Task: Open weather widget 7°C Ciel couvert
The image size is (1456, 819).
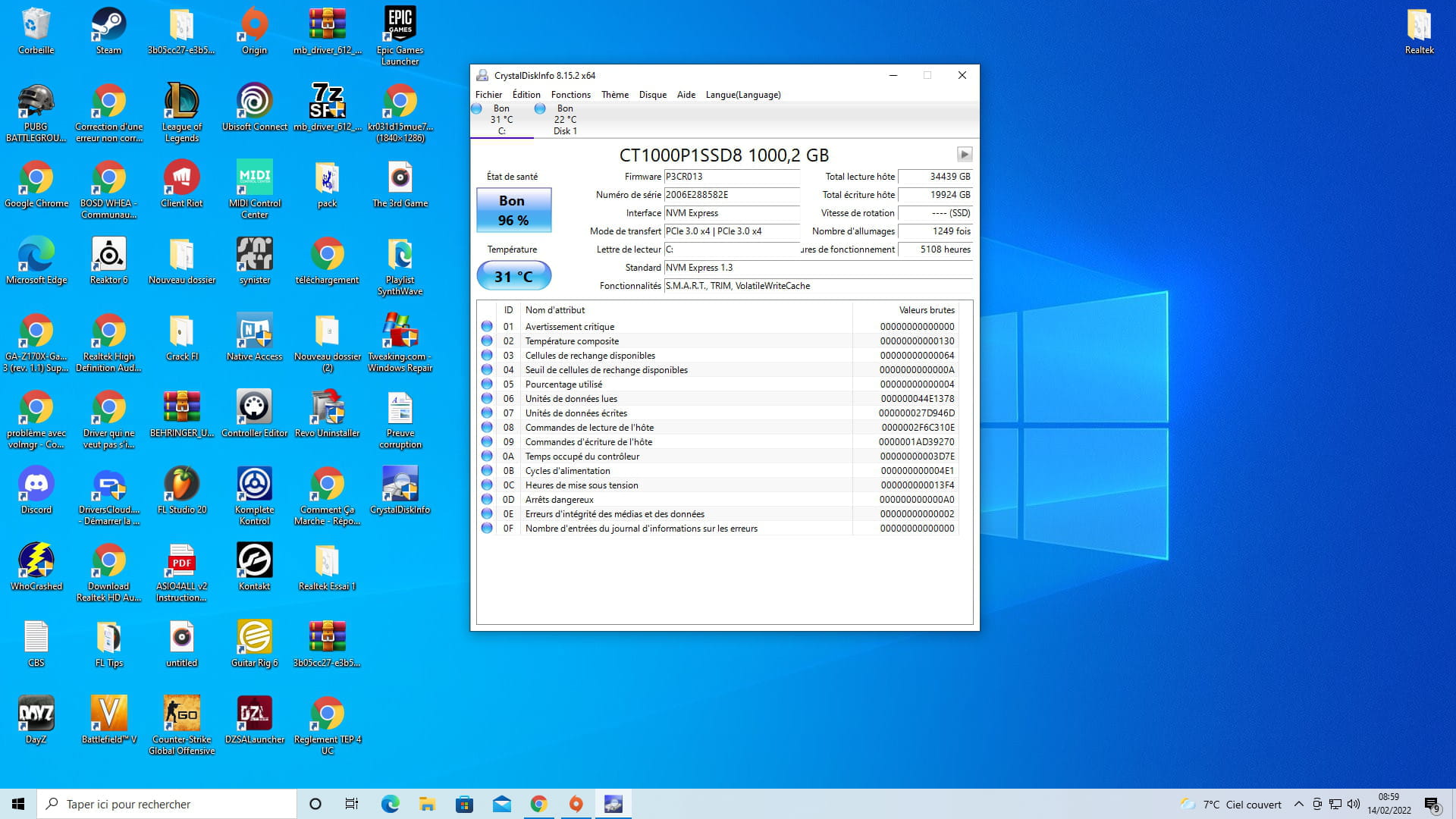Action: click(1231, 804)
